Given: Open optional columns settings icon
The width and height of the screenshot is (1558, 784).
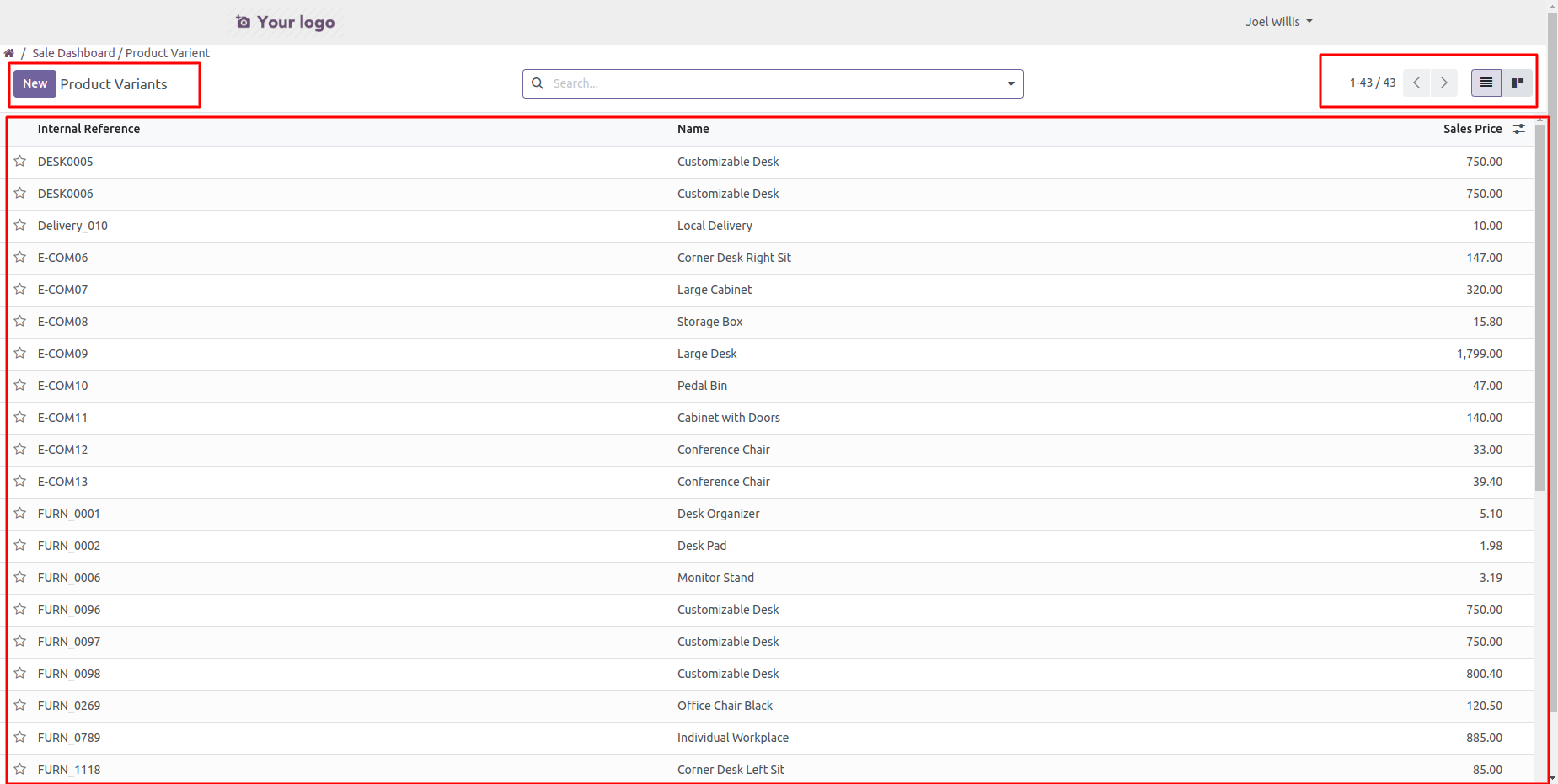Looking at the screenshot, I should (x=1519, y=129).
